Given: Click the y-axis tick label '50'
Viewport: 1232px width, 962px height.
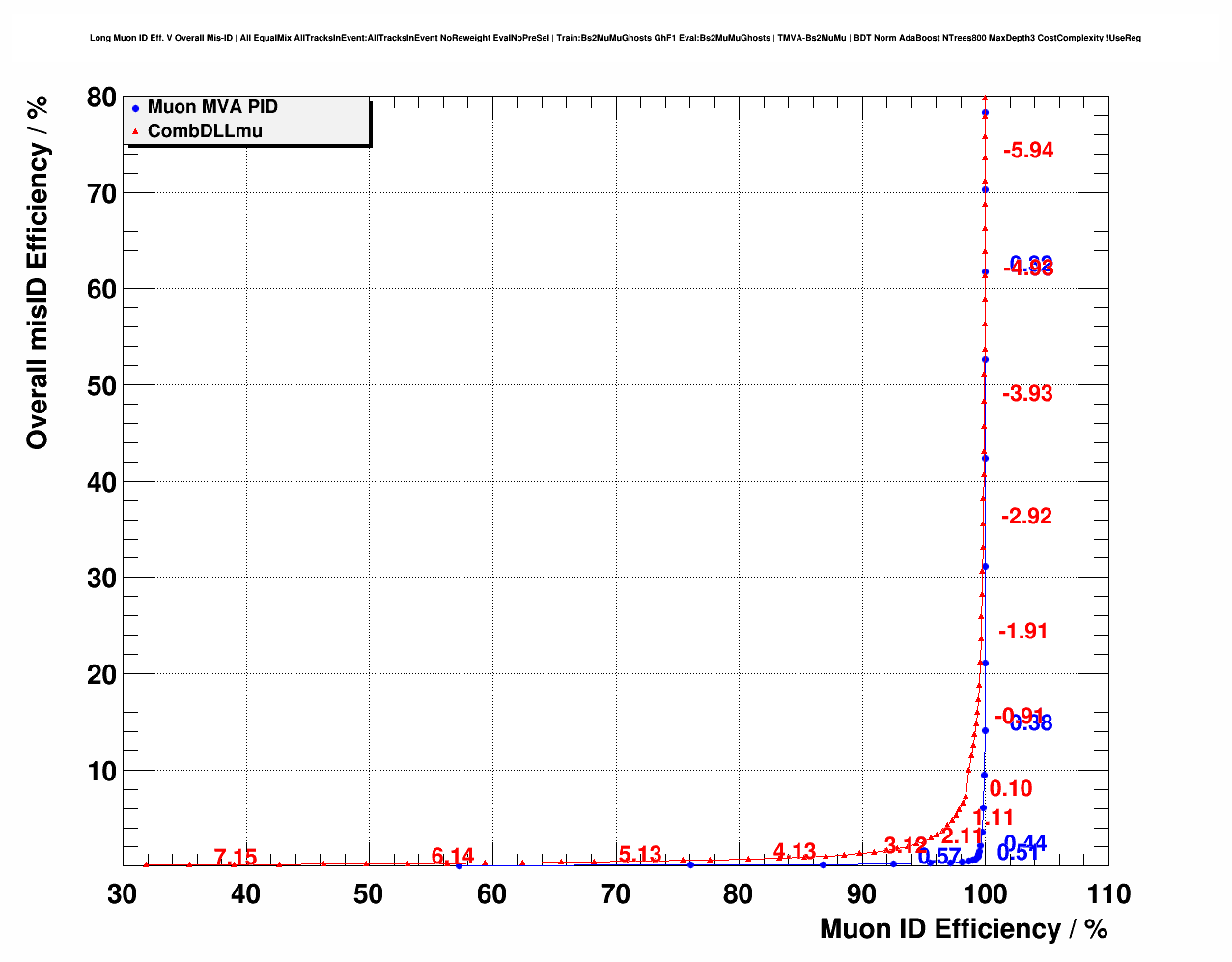Looking at the screenshot, I should (100, 386).
